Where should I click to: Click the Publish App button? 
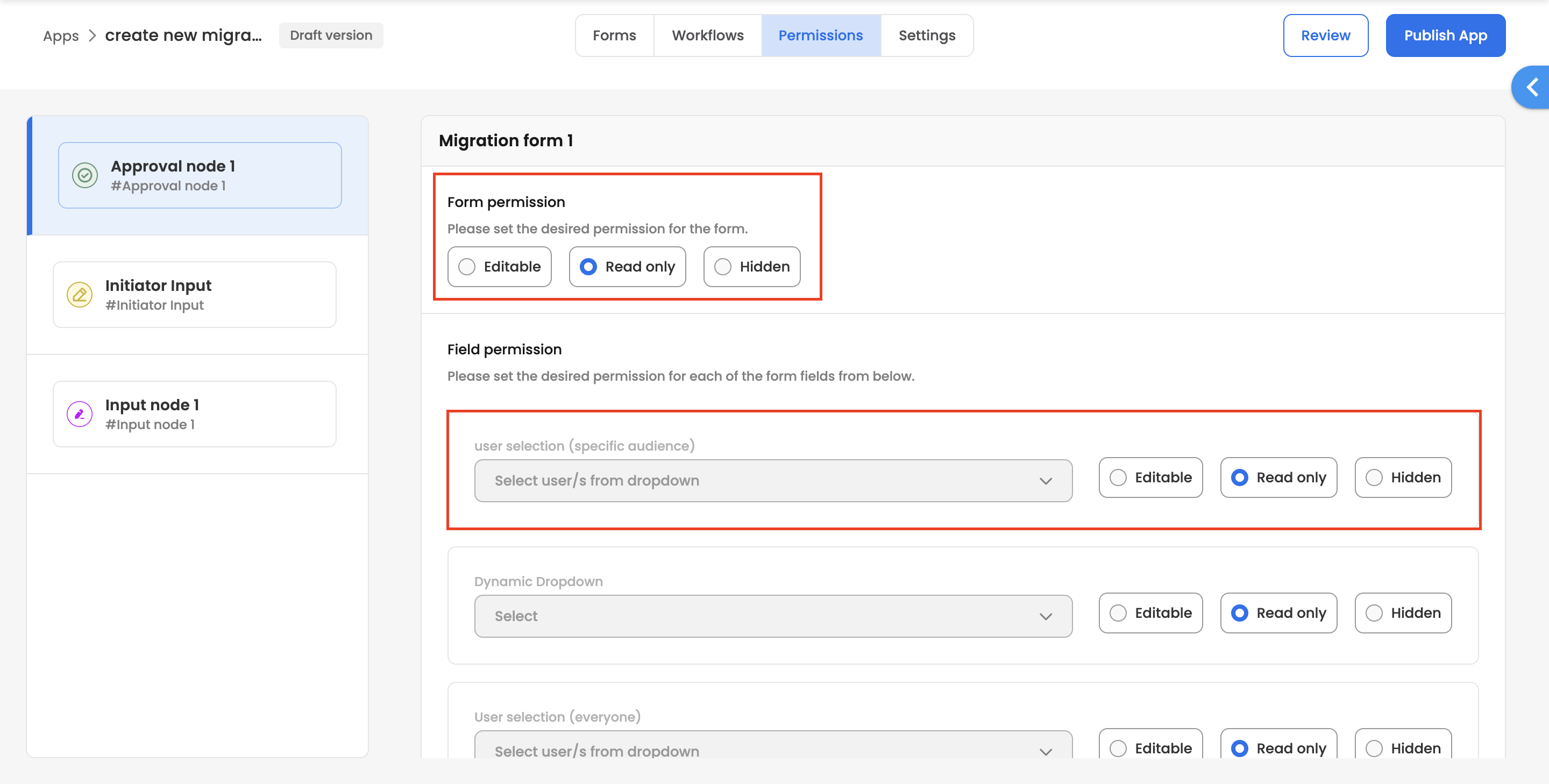click(x=1445, y=35)
